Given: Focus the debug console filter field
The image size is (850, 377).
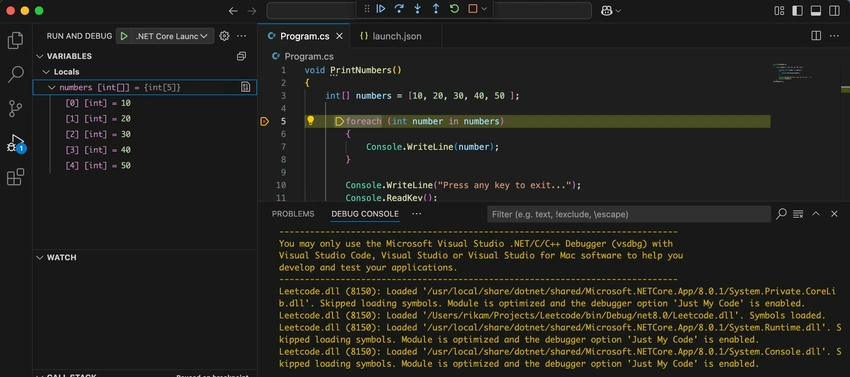Looking at the screenshot, I should click(x=629, y=214).
